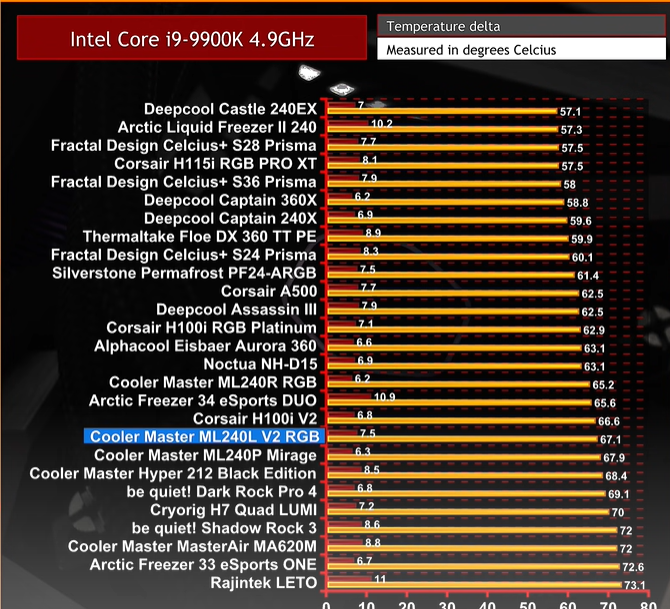
Task: Click the 65.2 value for ML240R RGB
Action: tap(603, 385)
